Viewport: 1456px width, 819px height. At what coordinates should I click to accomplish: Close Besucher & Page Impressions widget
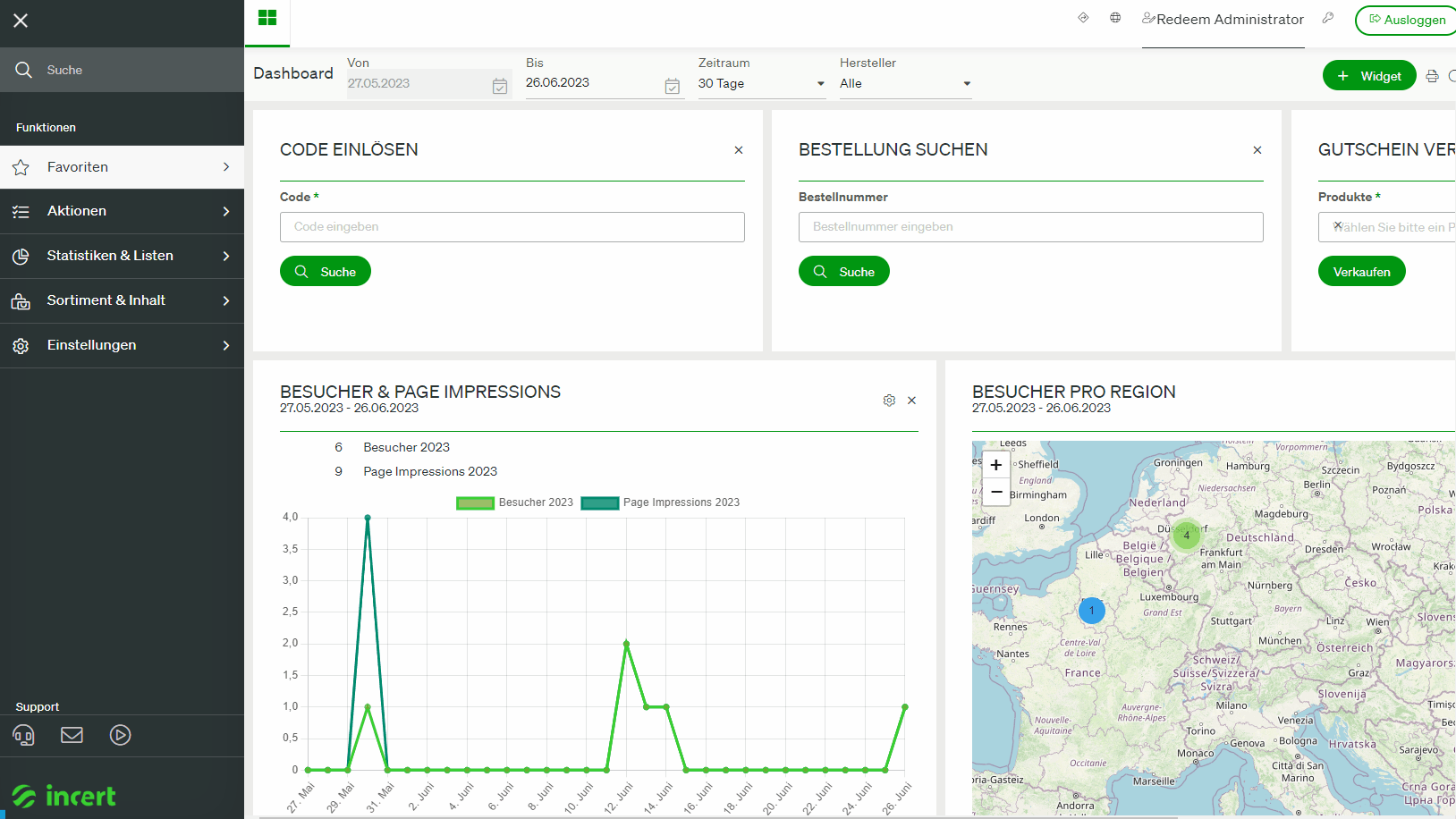(x=911, y=401)
